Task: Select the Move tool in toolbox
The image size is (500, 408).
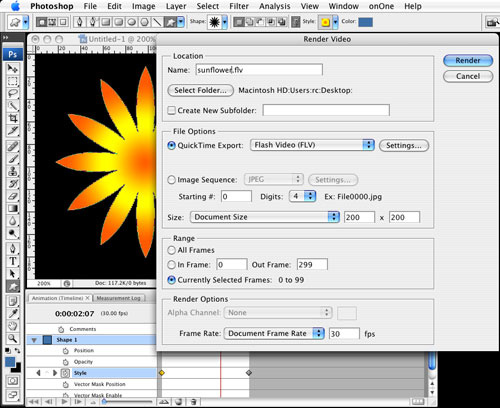Action: 13,69
